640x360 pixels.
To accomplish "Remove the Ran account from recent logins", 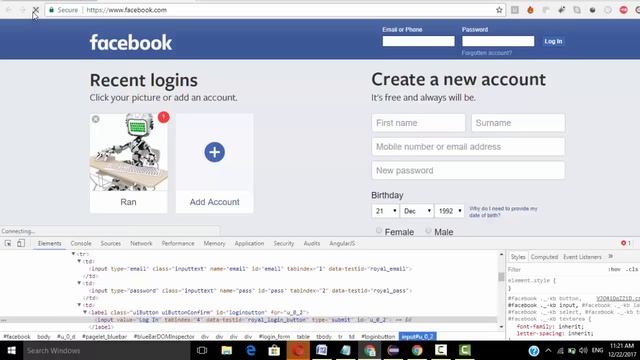I will pyautogui.click(x=96, y=119).
